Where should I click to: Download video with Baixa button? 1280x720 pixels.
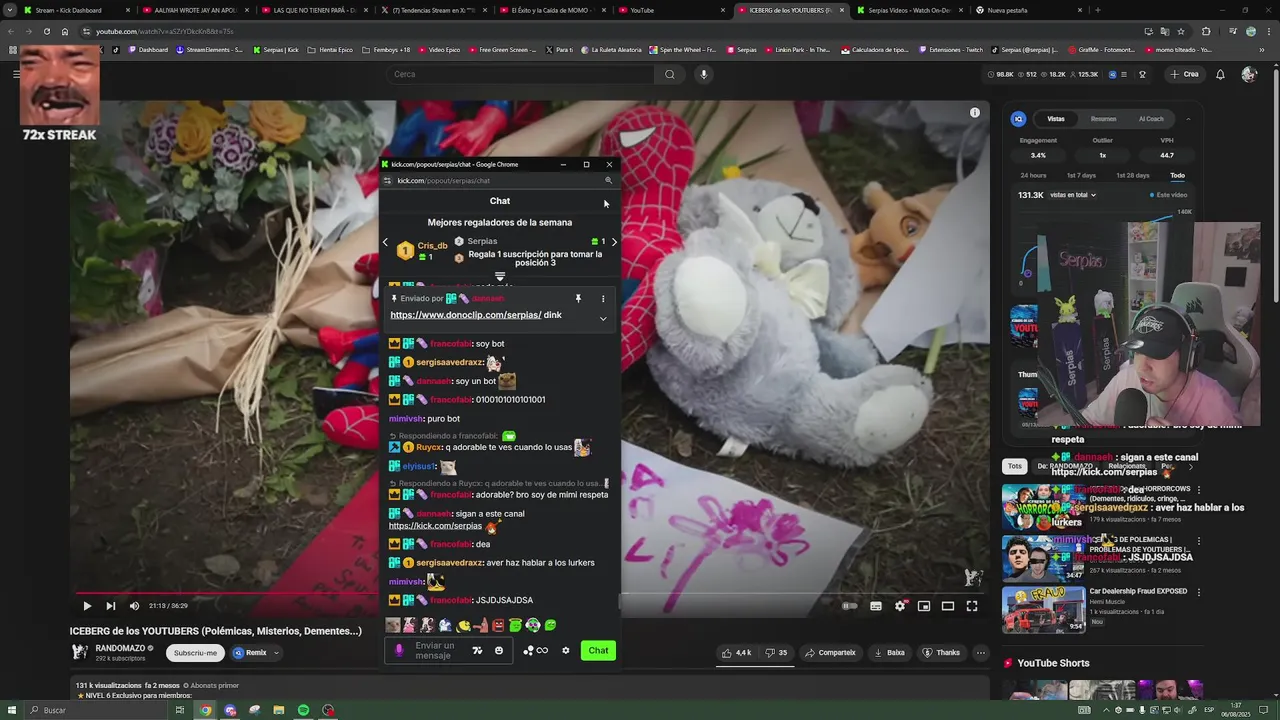[888, 653]
